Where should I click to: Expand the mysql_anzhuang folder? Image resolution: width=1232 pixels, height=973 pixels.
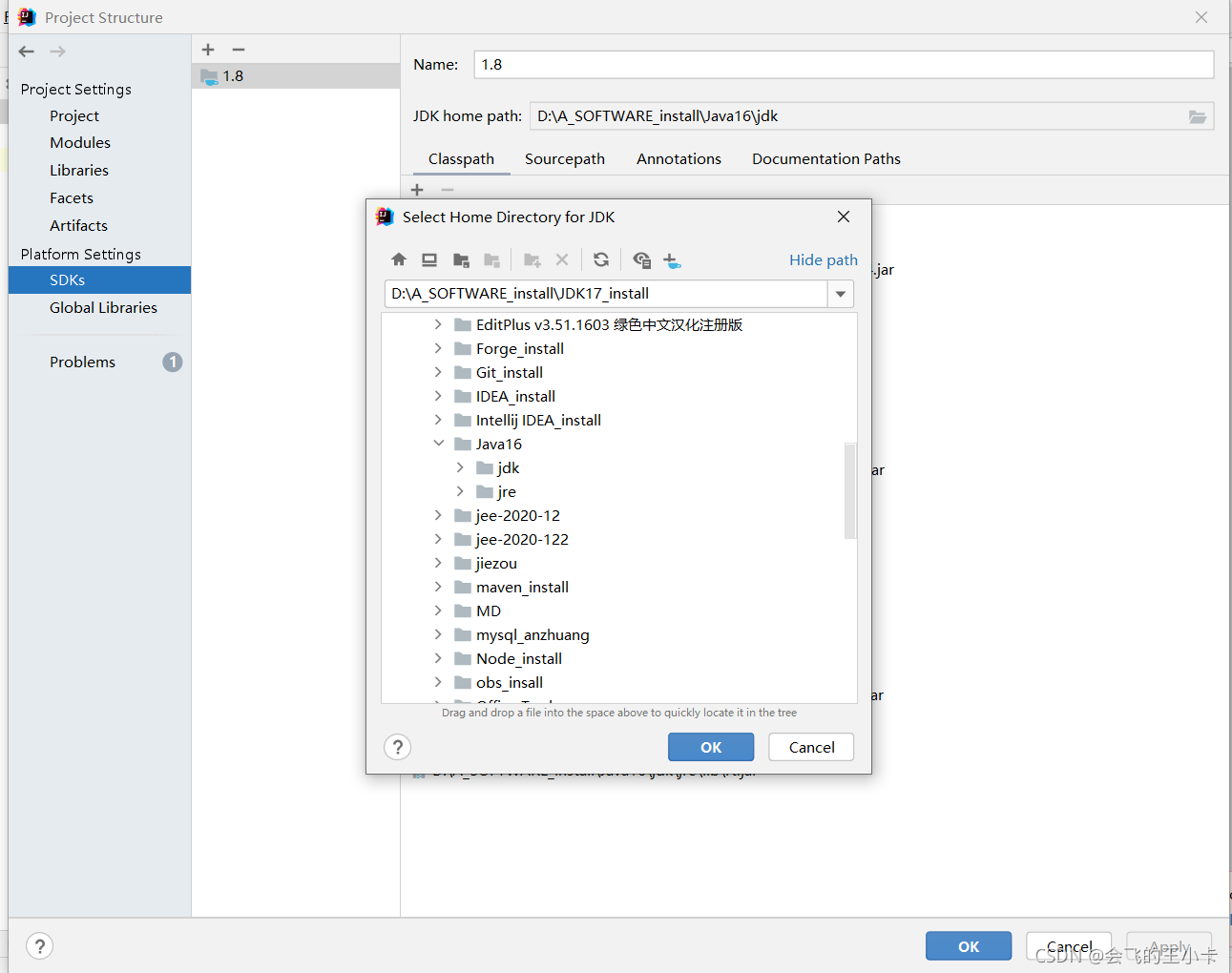(x=438, y=634)
